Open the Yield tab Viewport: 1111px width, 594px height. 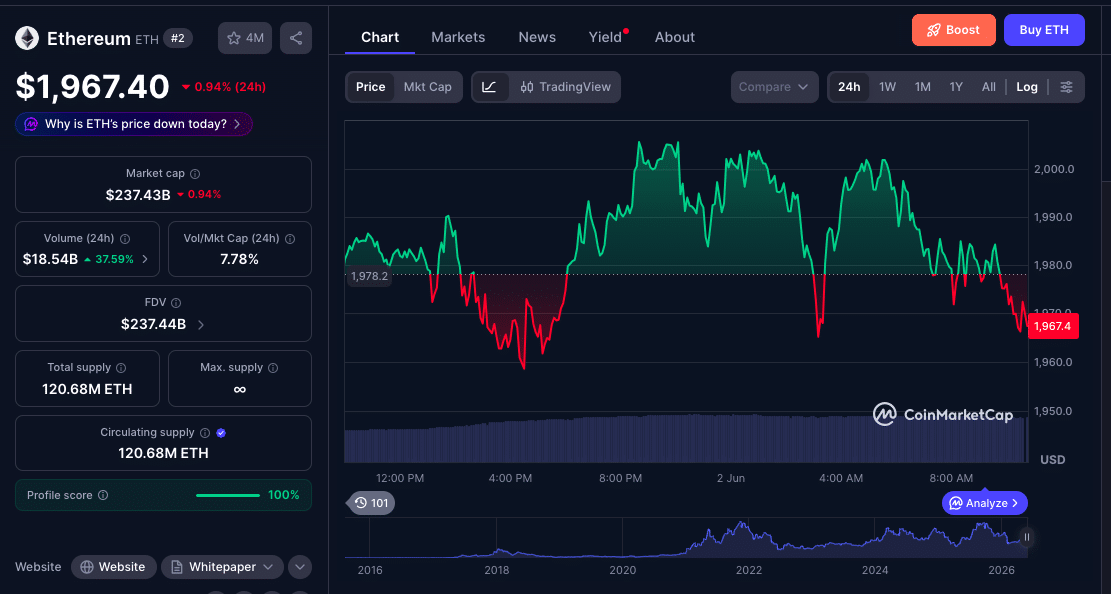coord(605,37)
